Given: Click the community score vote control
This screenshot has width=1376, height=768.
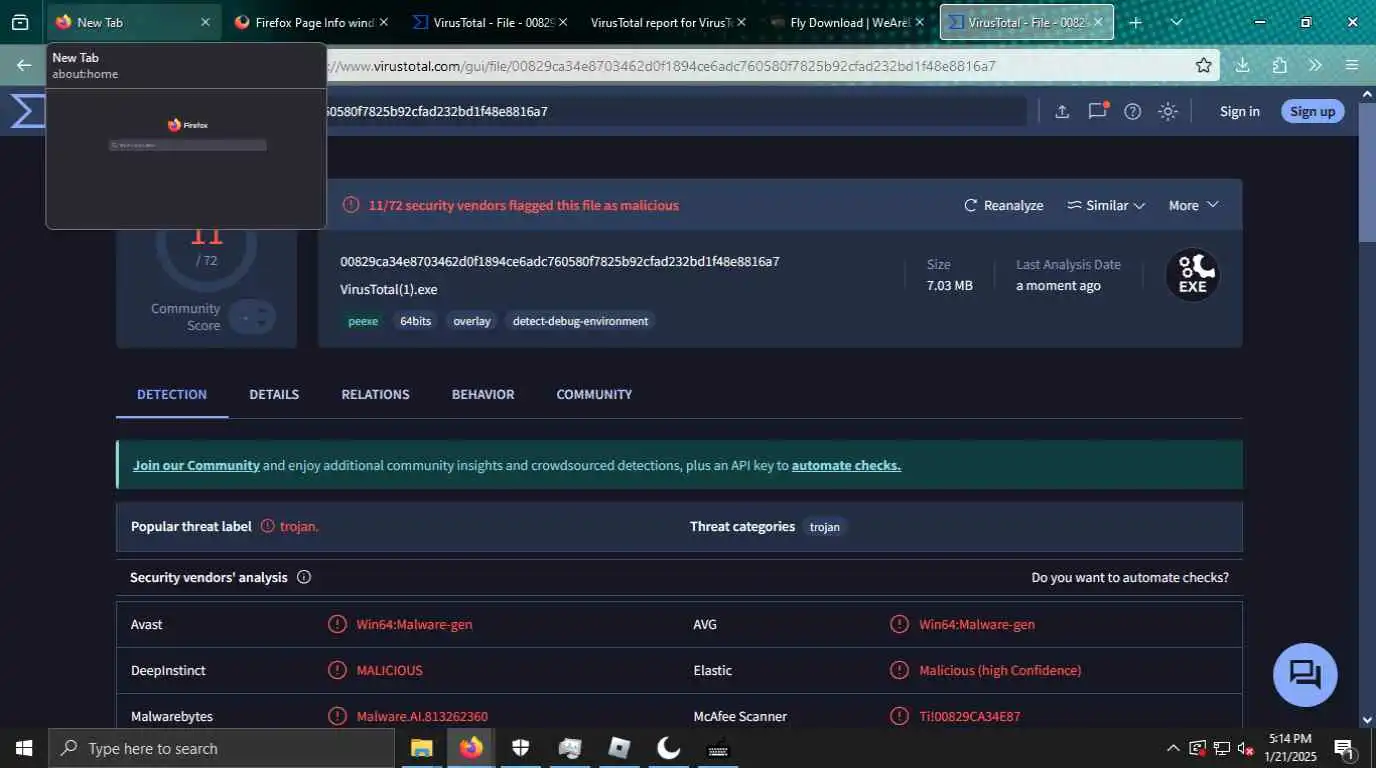Looking at the screenshot, I should coord(251,317).
